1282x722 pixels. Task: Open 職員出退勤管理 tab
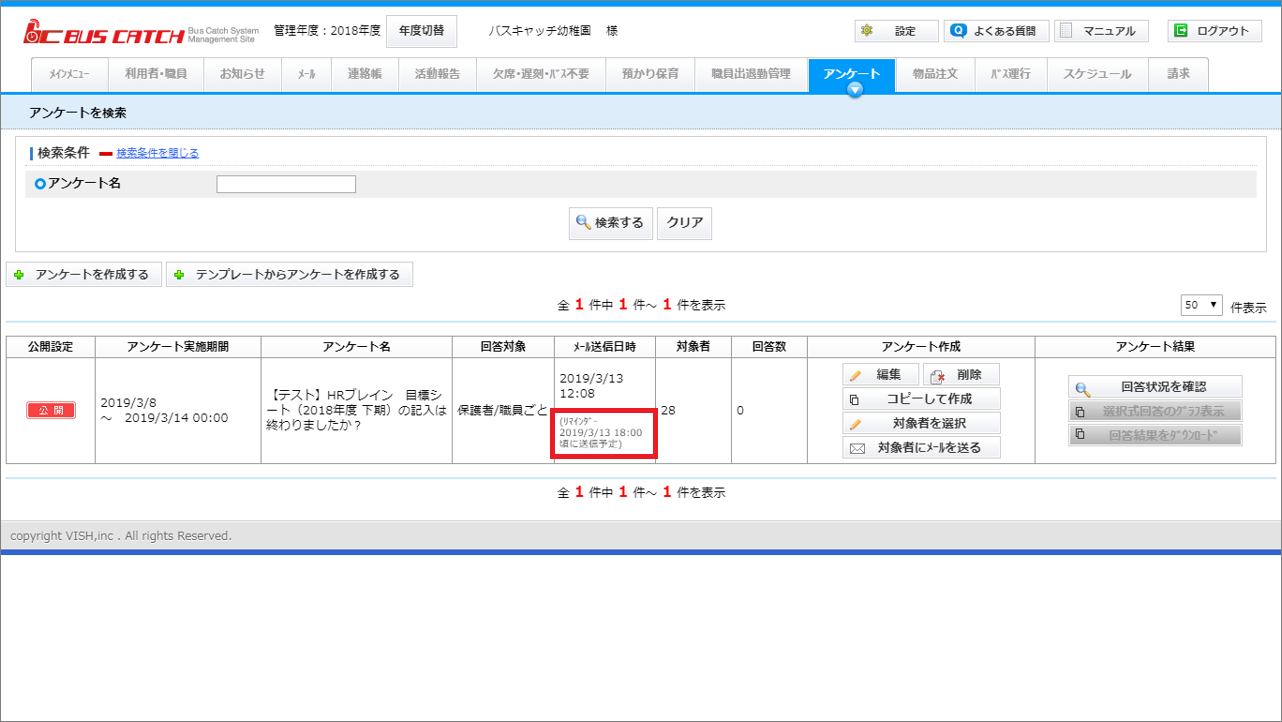click(x=751, y=74)
